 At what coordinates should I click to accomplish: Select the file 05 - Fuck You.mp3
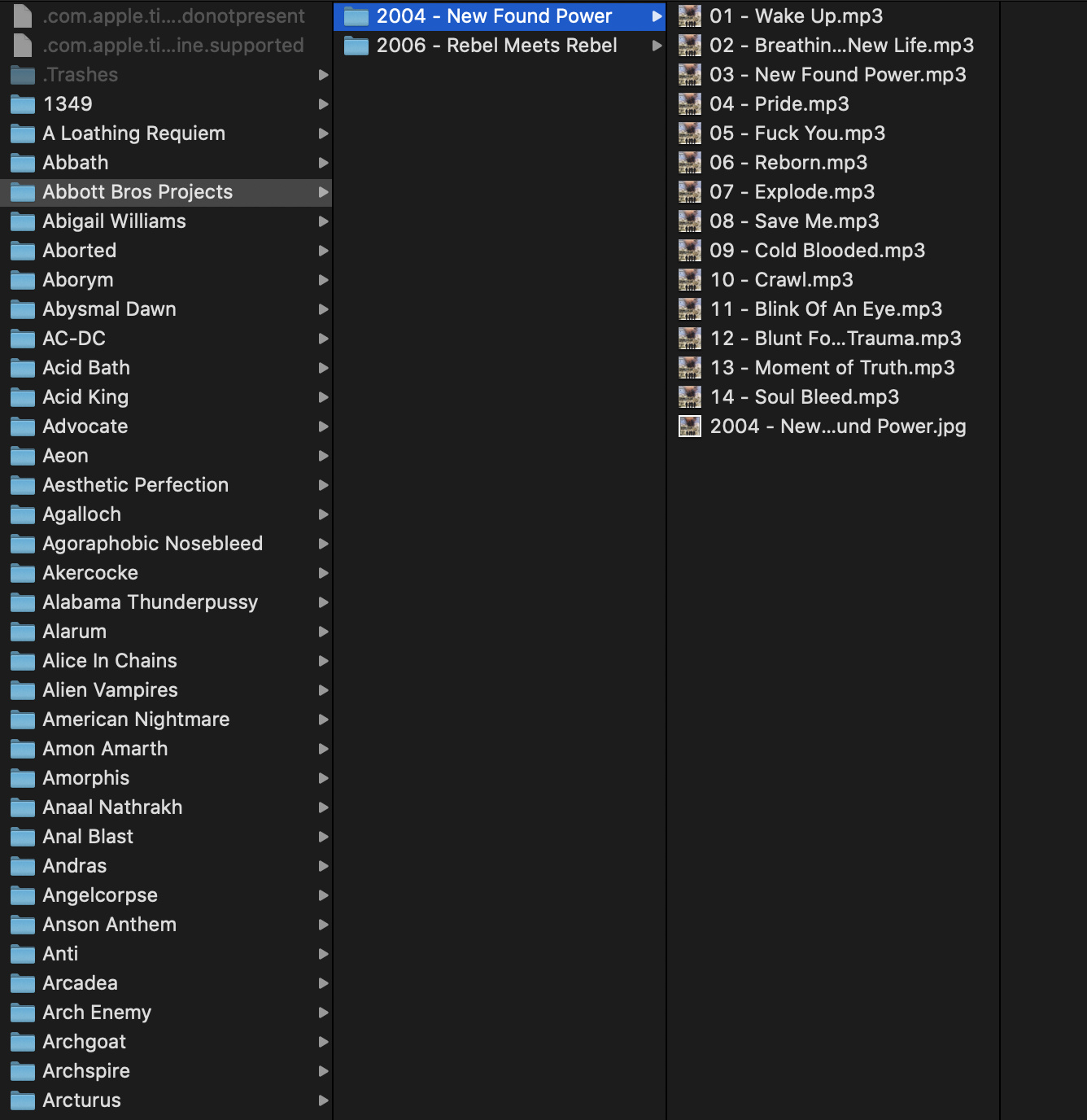833,133
